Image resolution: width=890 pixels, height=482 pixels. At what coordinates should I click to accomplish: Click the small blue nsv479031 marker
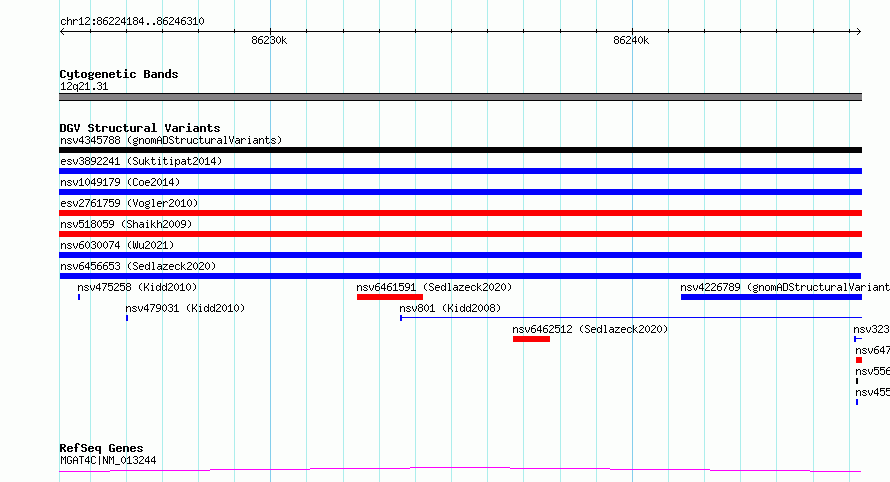coord(127,318)
